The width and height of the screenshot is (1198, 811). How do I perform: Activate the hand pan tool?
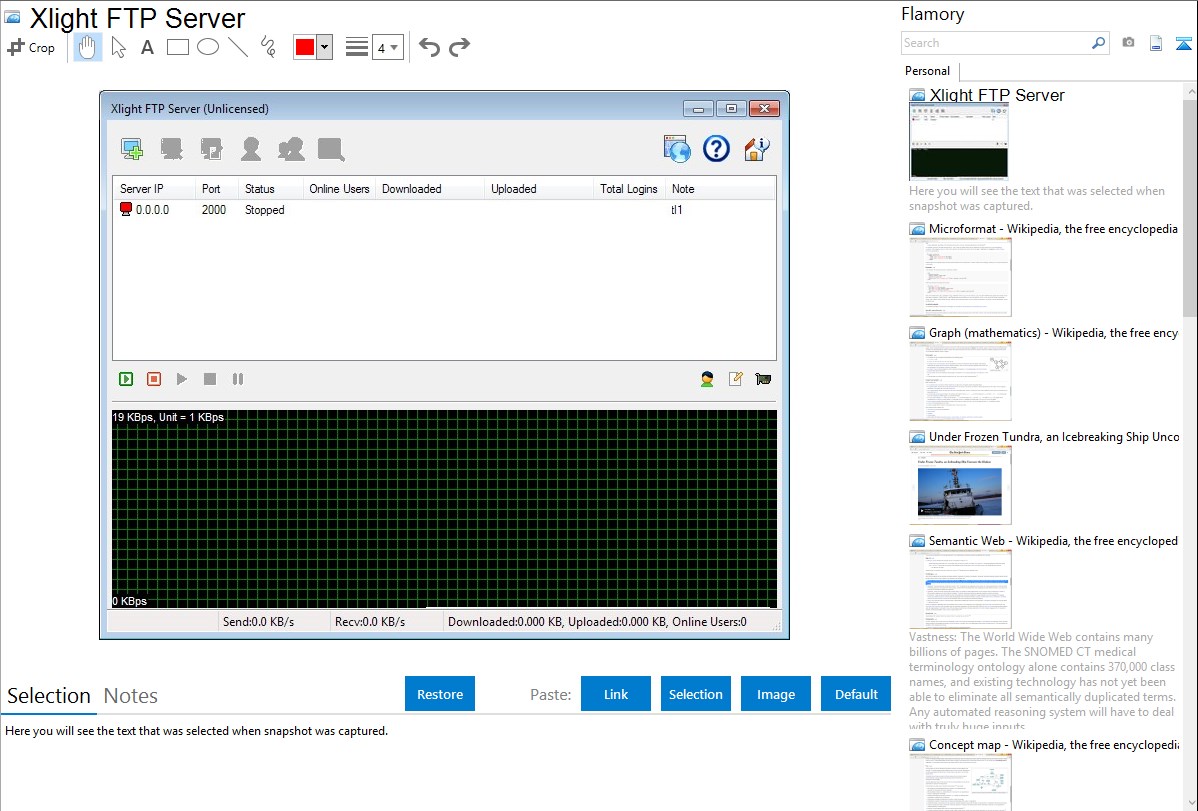pyautogui.click(x=88, y=47)
